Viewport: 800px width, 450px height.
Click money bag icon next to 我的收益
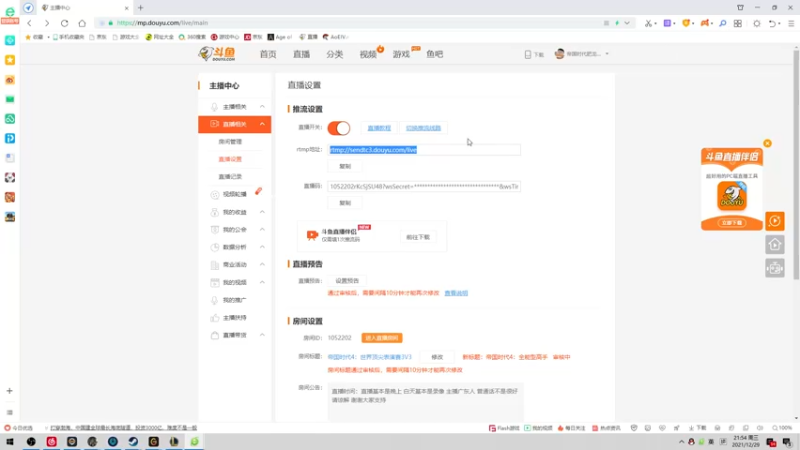(214, 212)
